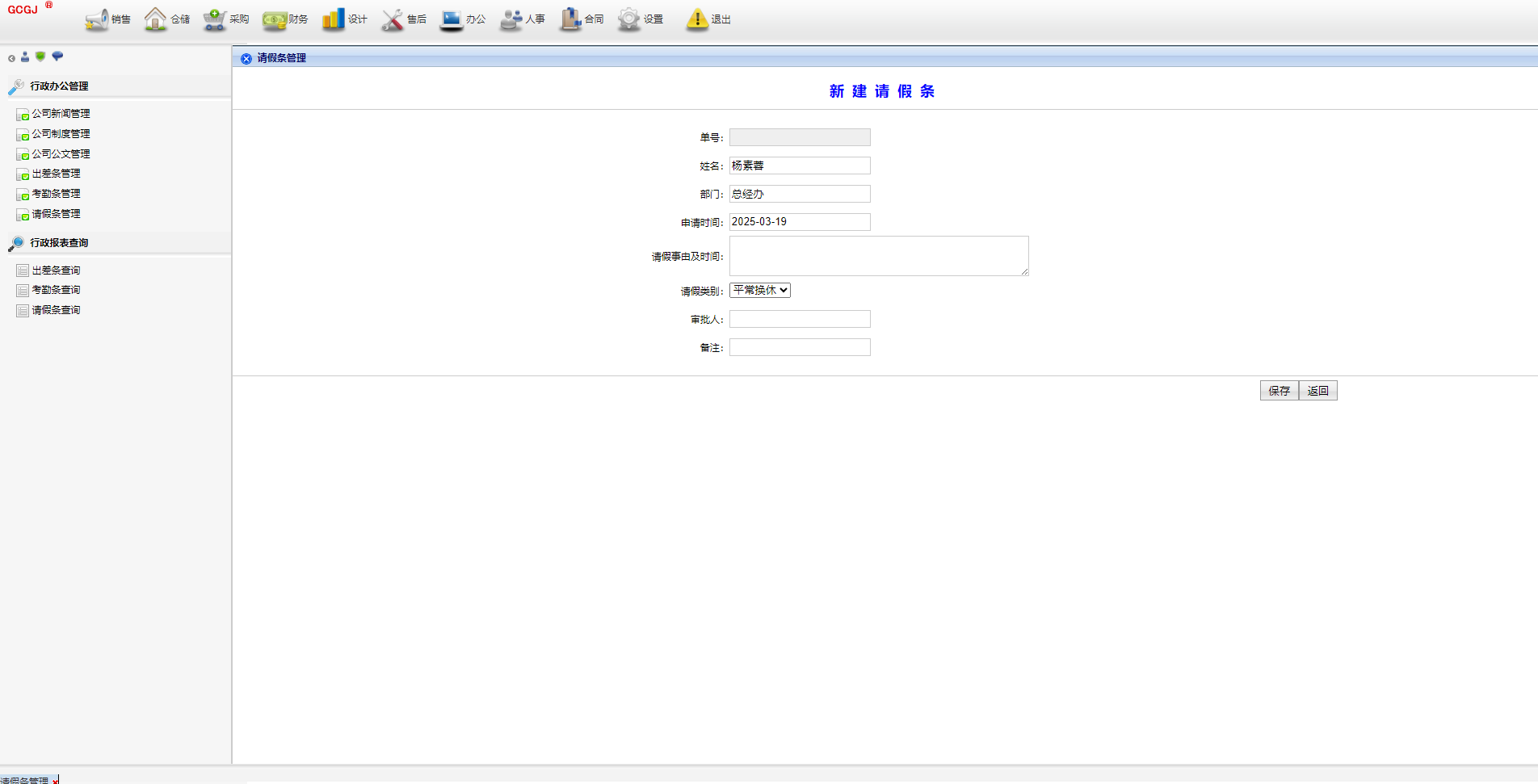Open the 请假类别 leave type dropdown

click(759, 291)
